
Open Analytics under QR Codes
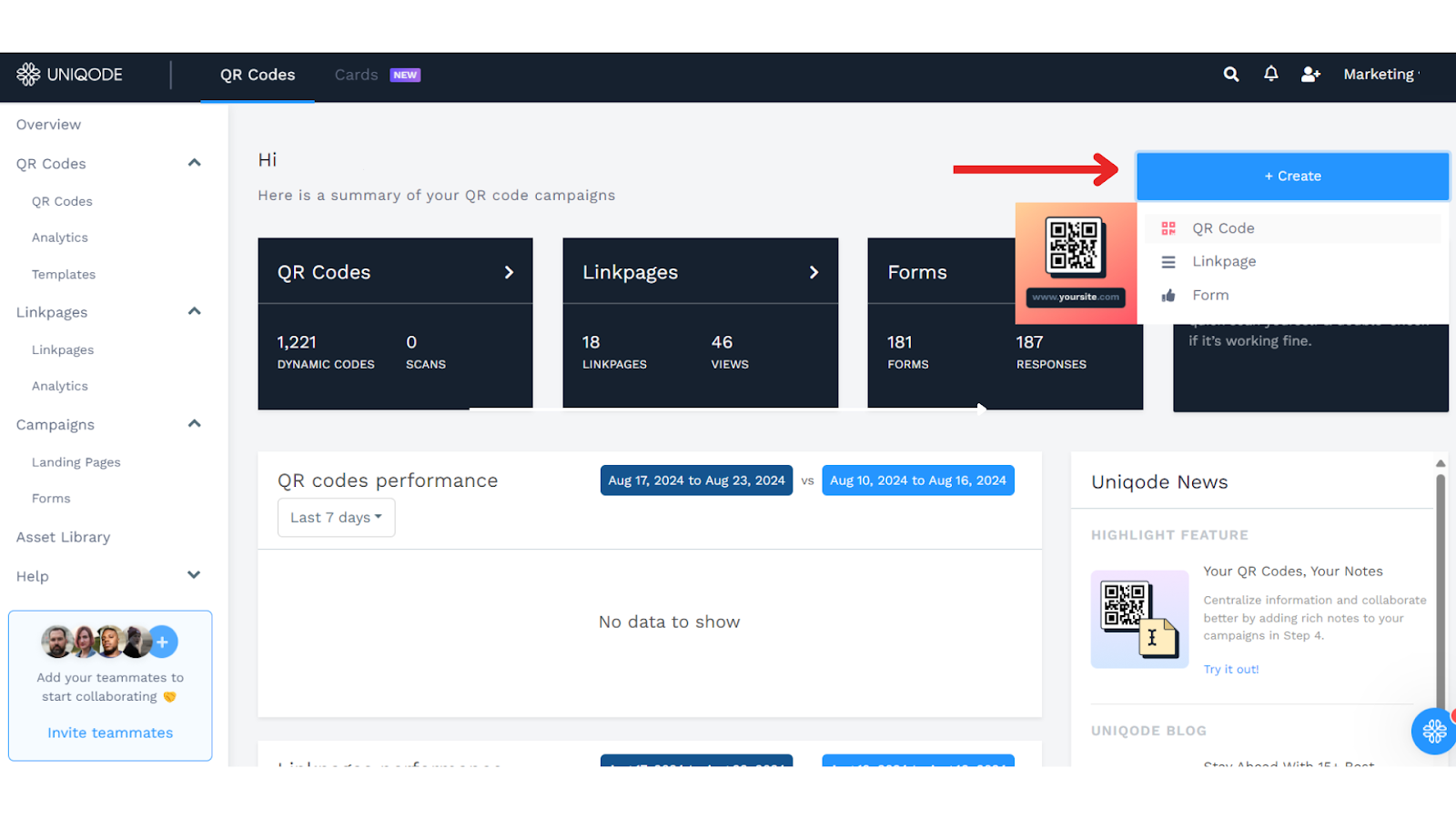(60, 238)
